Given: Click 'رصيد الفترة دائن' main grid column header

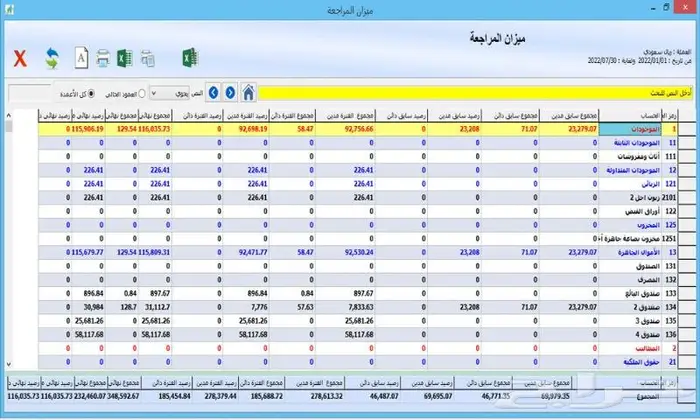Looking at the screenshot, I should [x=197, y=116].
